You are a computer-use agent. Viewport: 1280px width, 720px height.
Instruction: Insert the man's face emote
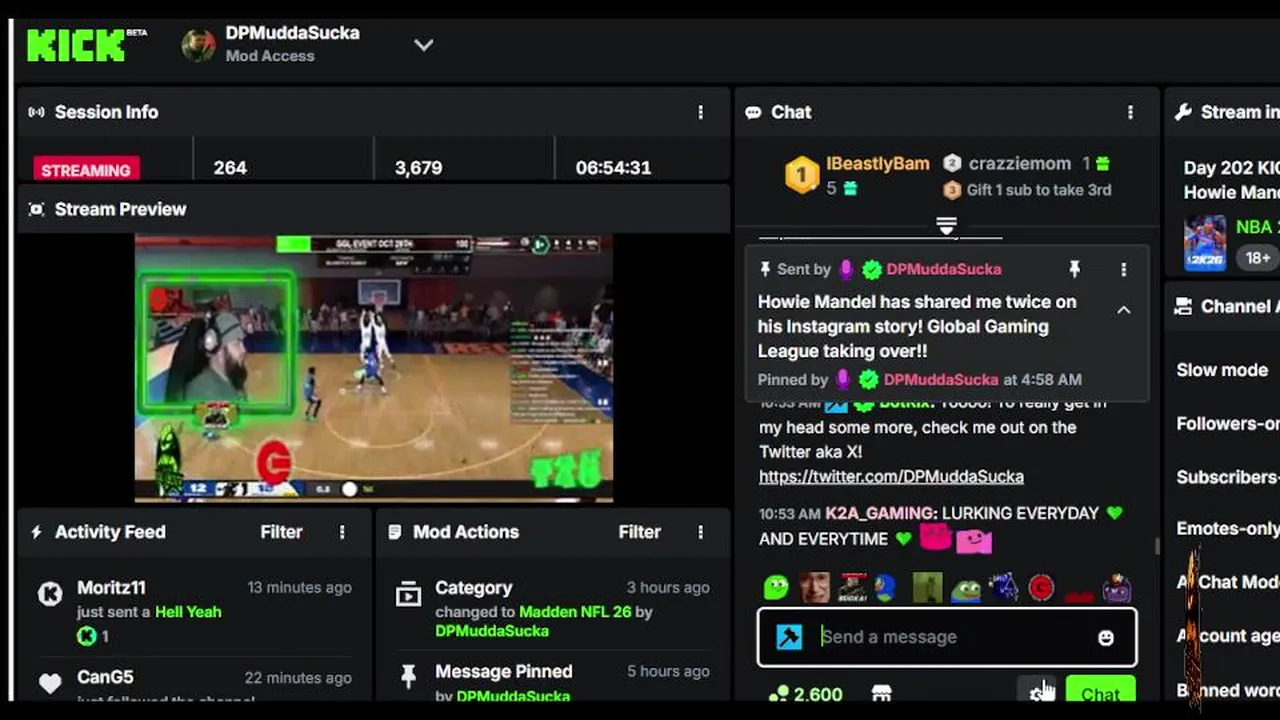tap(814, 587)
